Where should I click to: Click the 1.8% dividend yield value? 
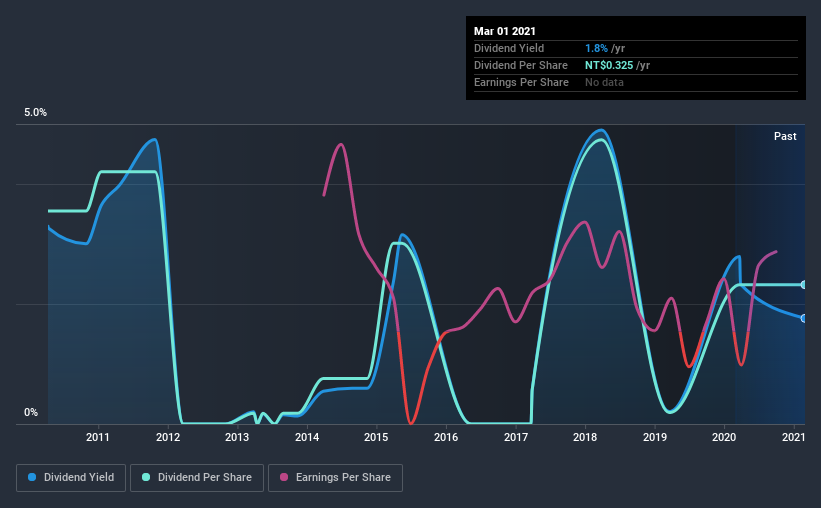point(596,48)
